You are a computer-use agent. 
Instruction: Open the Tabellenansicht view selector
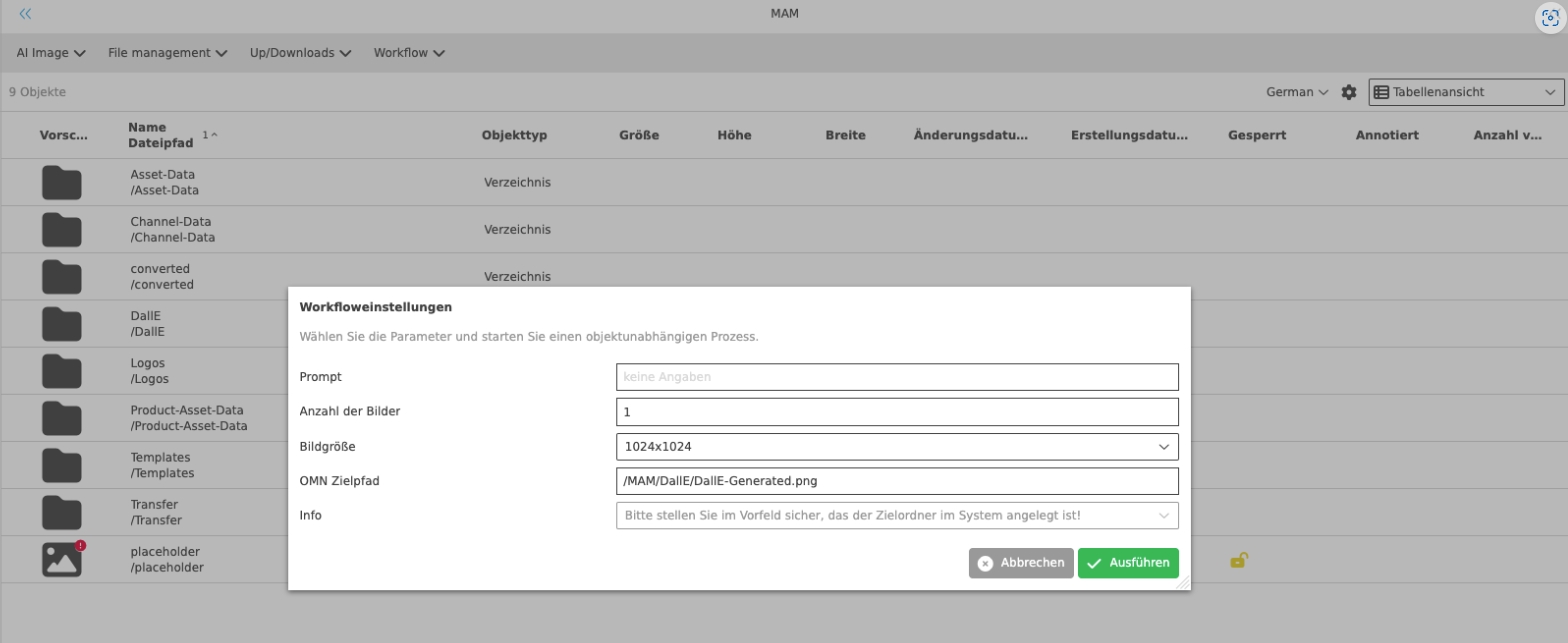point(1465,92)
